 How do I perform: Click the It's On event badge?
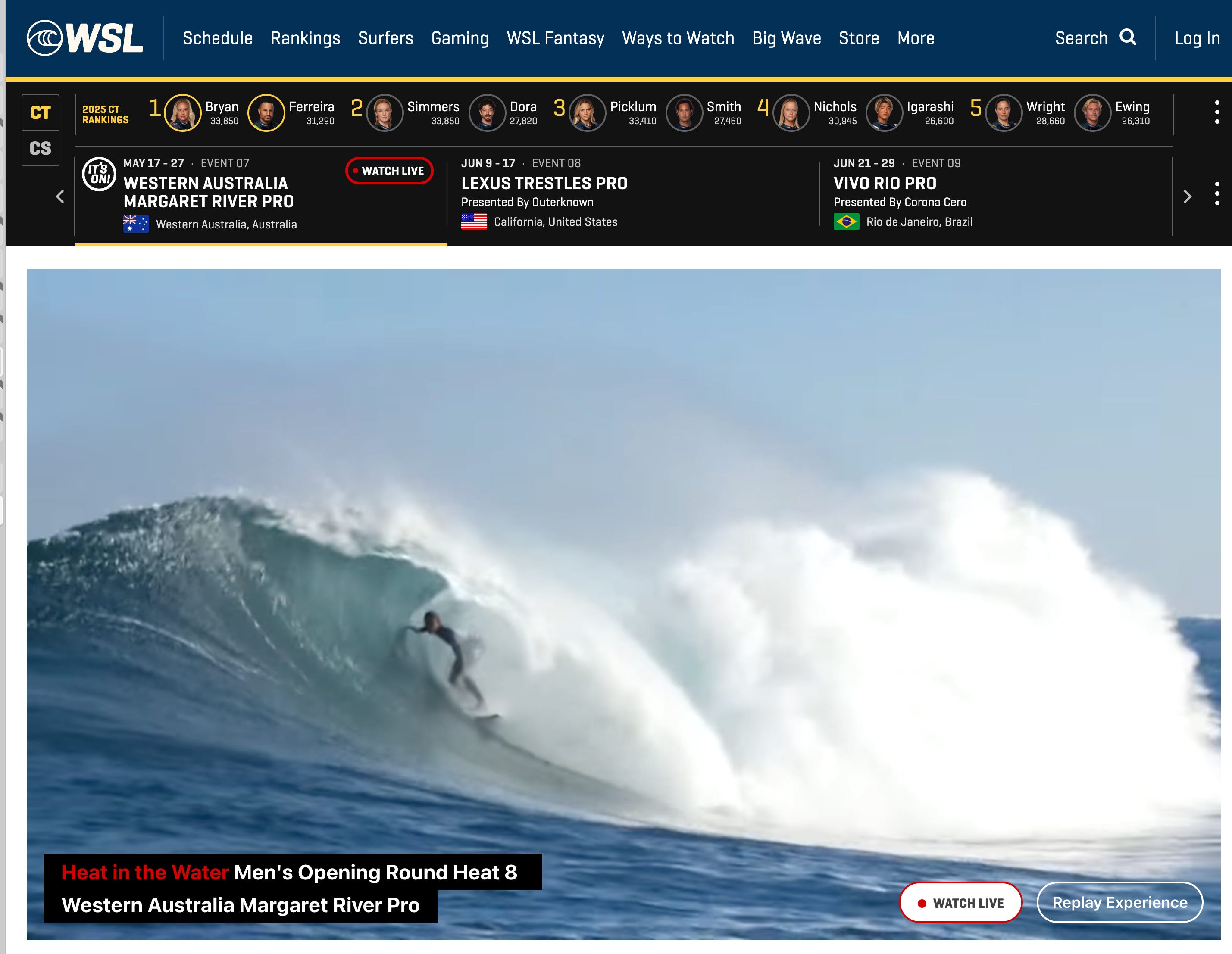pos(99,174)
